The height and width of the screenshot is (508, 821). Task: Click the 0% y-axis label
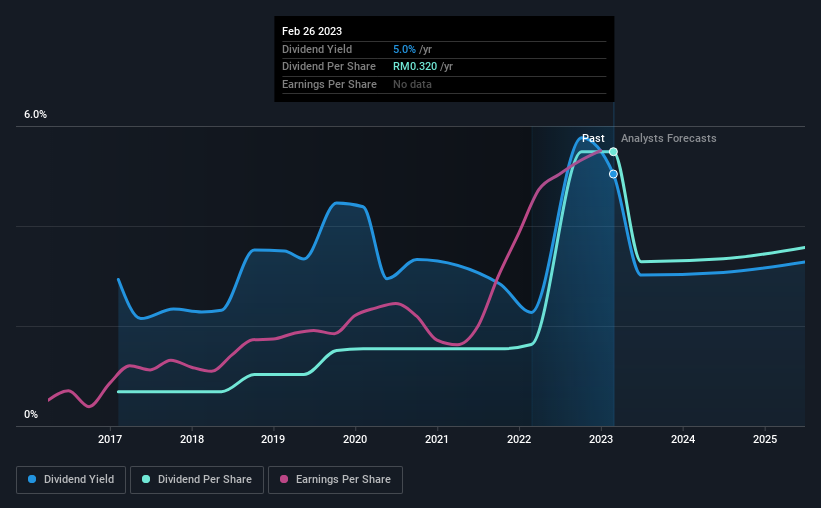click(31, 414)
